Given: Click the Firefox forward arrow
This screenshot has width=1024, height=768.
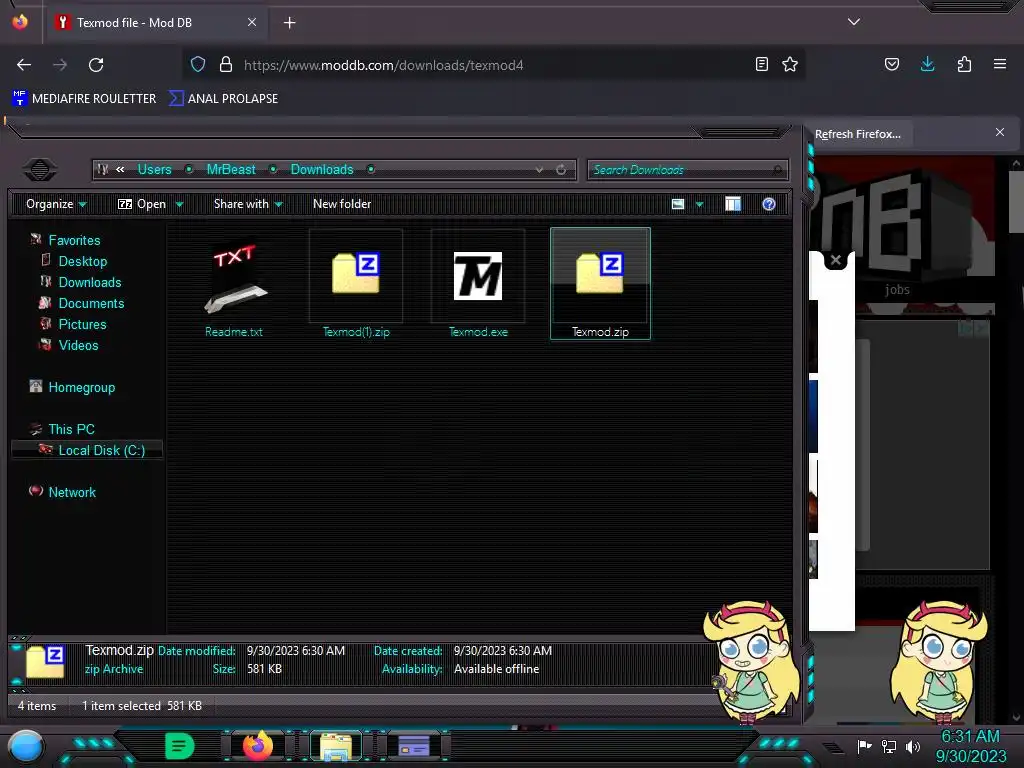Looking at the screenshot, I should [60, 65].
